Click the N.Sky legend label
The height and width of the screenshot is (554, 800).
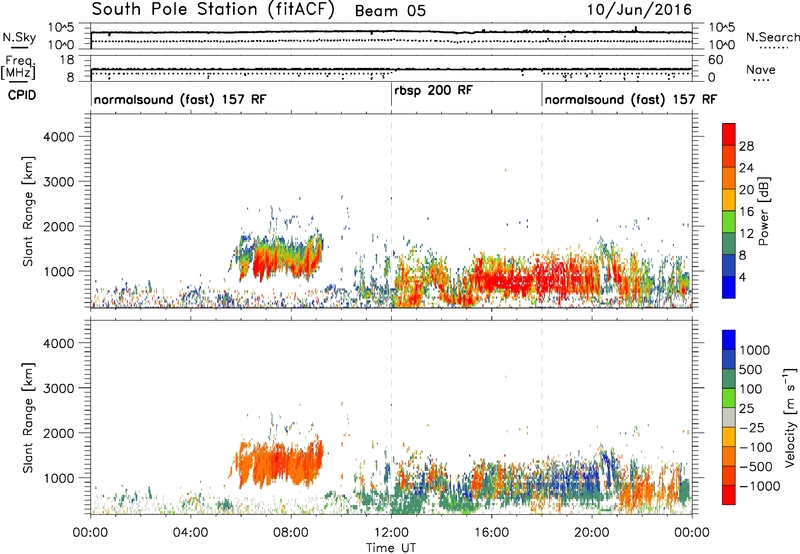pyautogui.click(x=19, y=37)
